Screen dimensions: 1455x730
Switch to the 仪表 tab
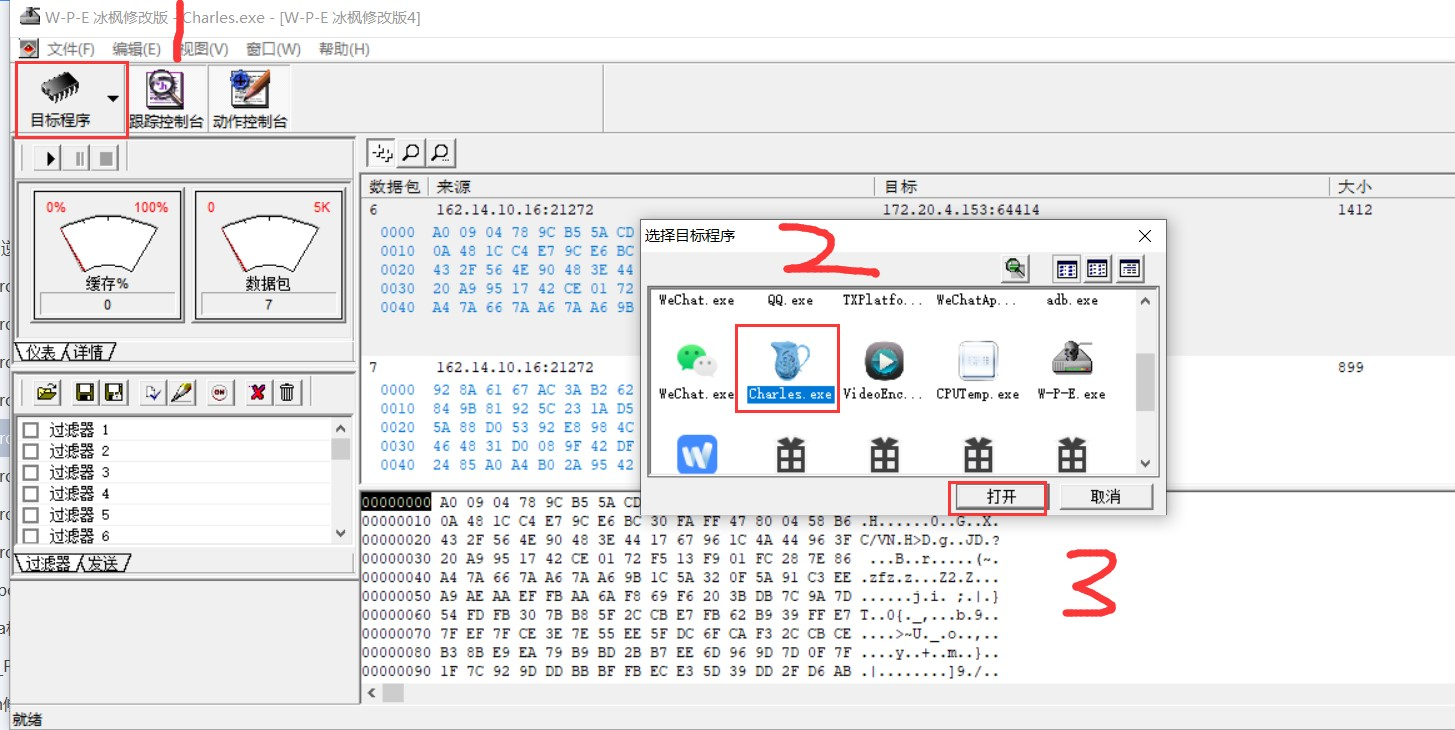40,352
